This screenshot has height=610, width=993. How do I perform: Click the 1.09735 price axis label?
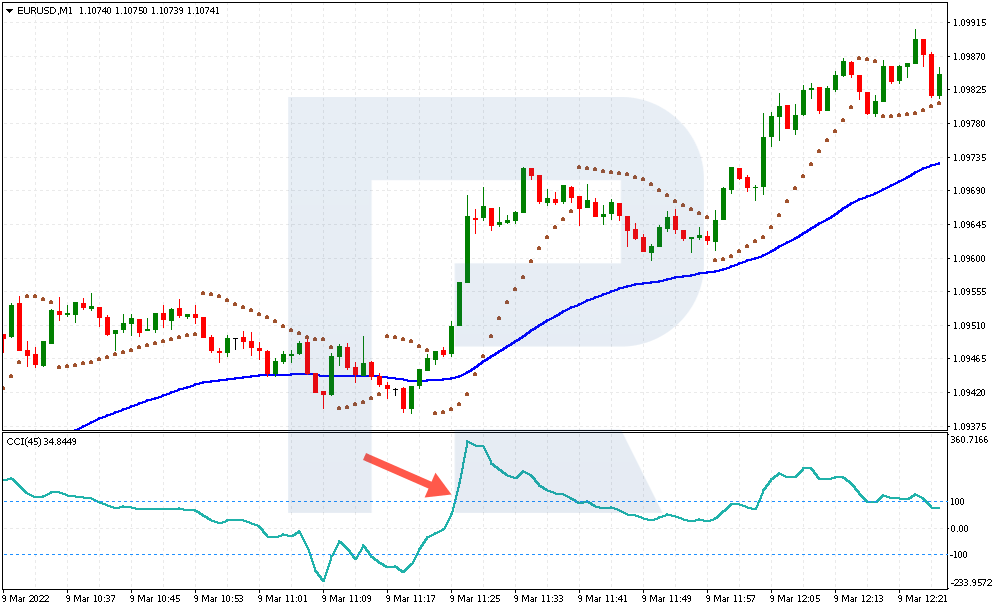tap(969, 157)
